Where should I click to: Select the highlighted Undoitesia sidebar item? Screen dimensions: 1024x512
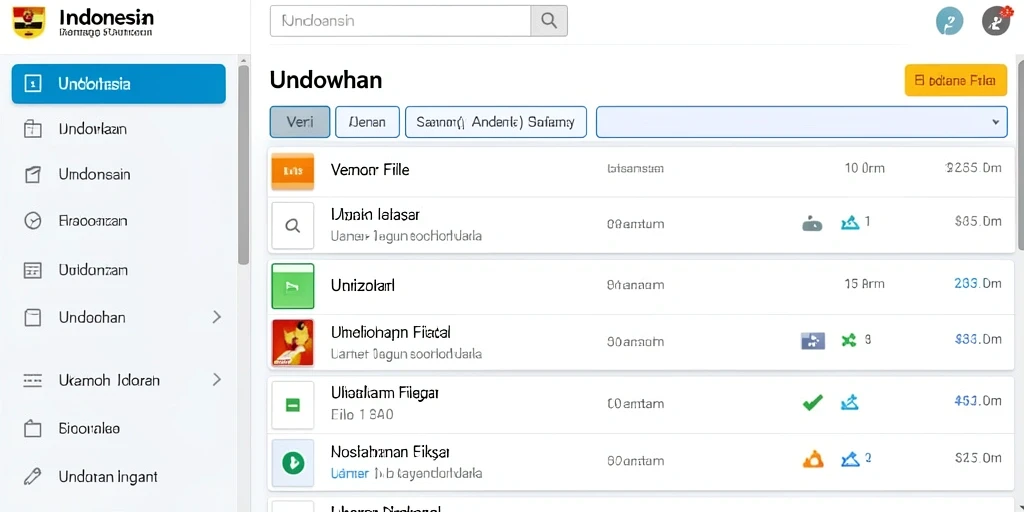pos(119,84)
